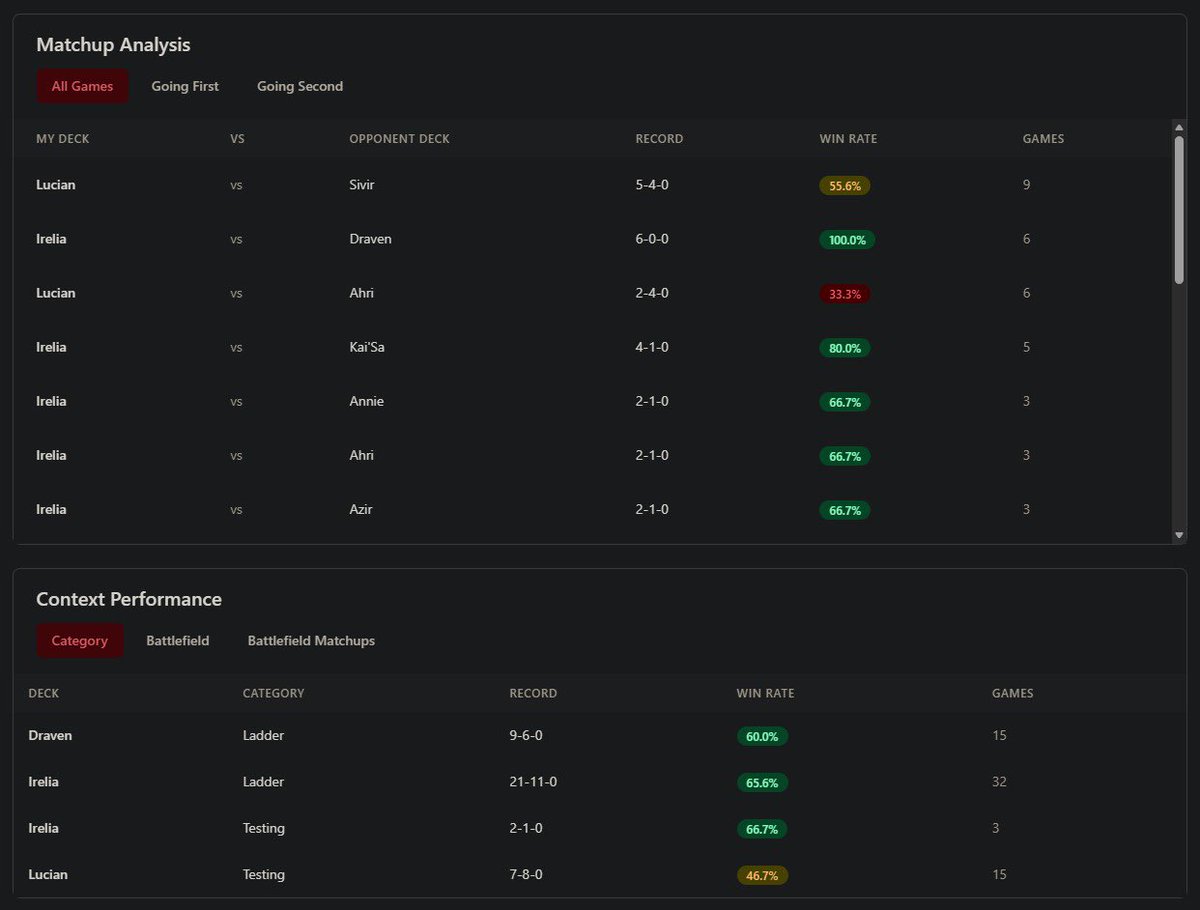Click the DECK column header in Context Performance
1200x910 pixels.
pos(44,693)
